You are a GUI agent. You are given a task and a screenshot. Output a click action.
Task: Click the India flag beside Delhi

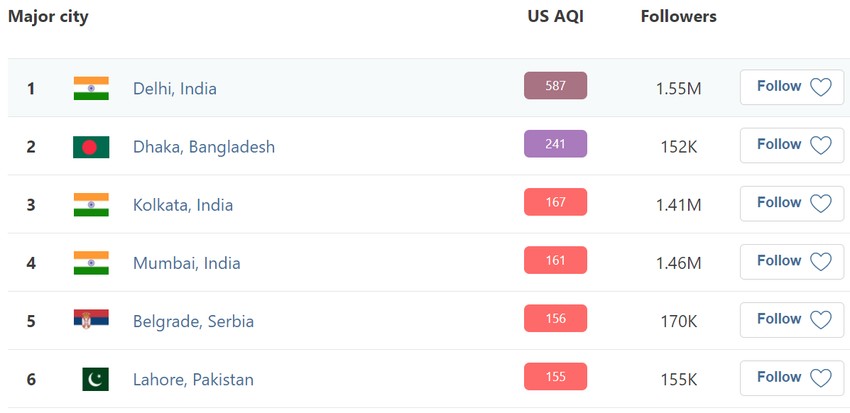point(91,88)
